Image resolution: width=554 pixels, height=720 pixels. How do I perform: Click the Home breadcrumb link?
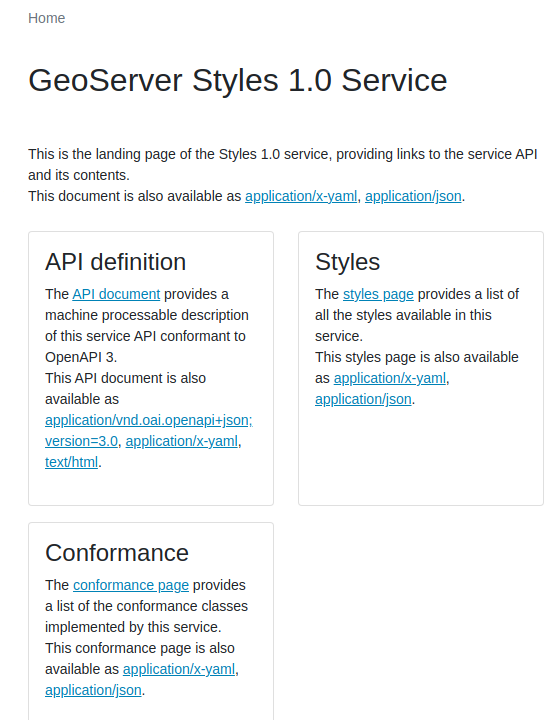point(46,18)
